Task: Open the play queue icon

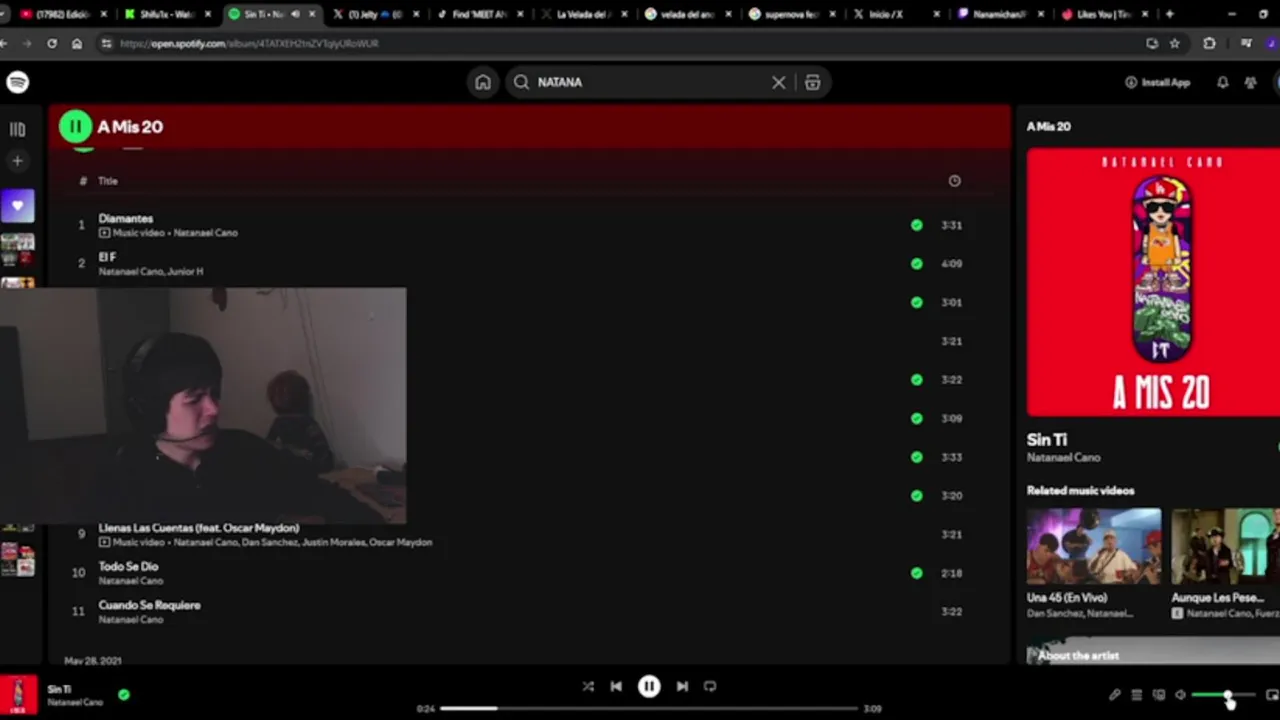Action: point(1136,695)
